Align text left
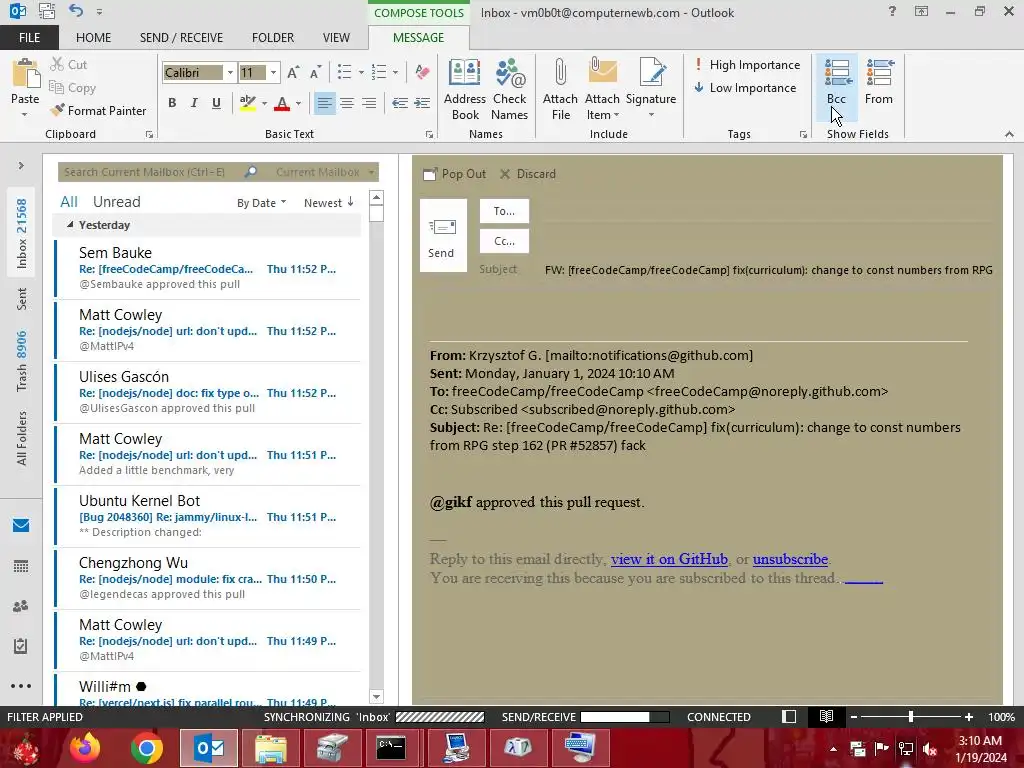1024x768 pixels. click(x=325, y=103)
